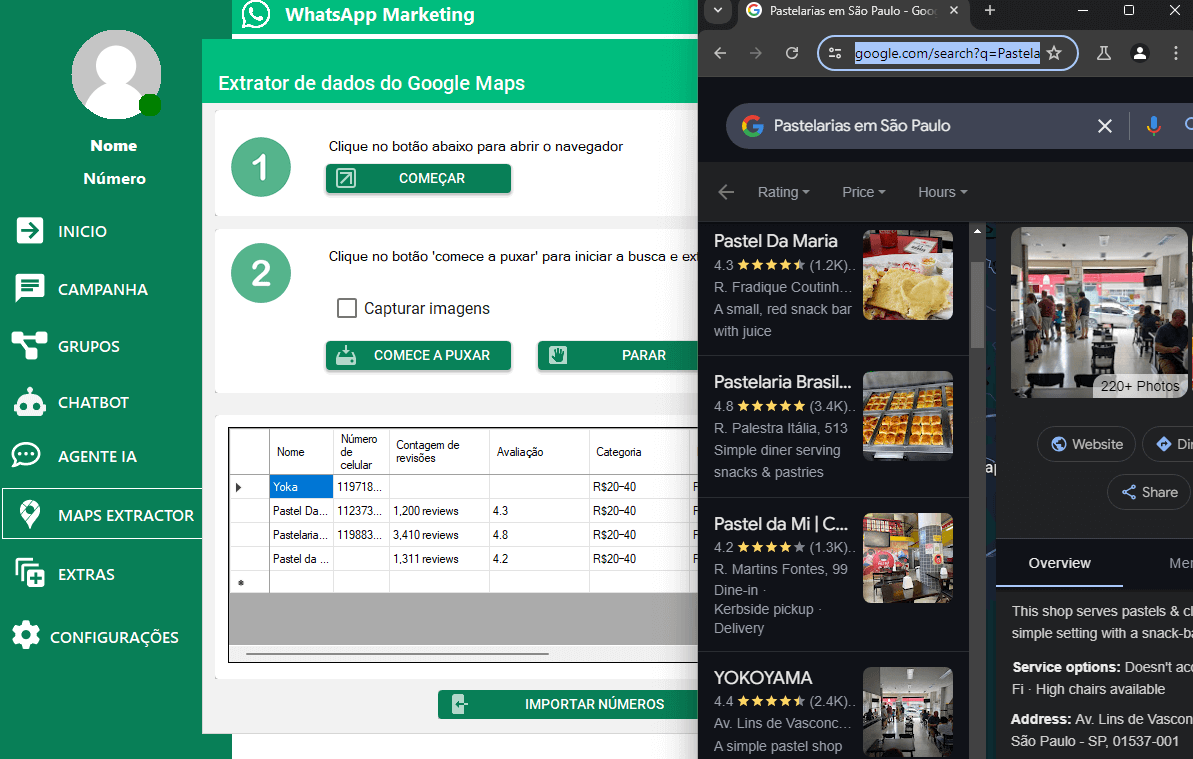This screenshot has width=1193, height=759.
Task: Open Pastelaria Brasil listing
Action: click(833, 426)
